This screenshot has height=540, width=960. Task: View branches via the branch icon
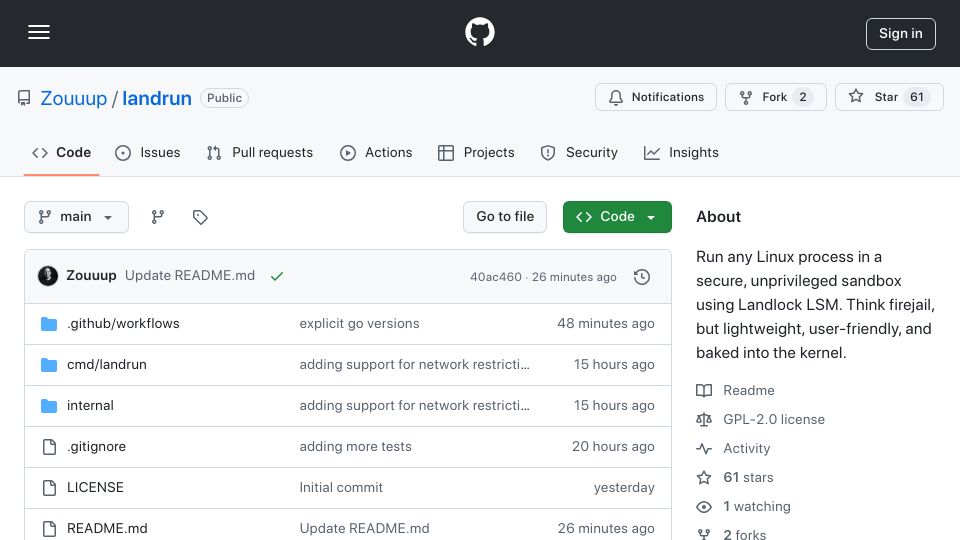157,217
